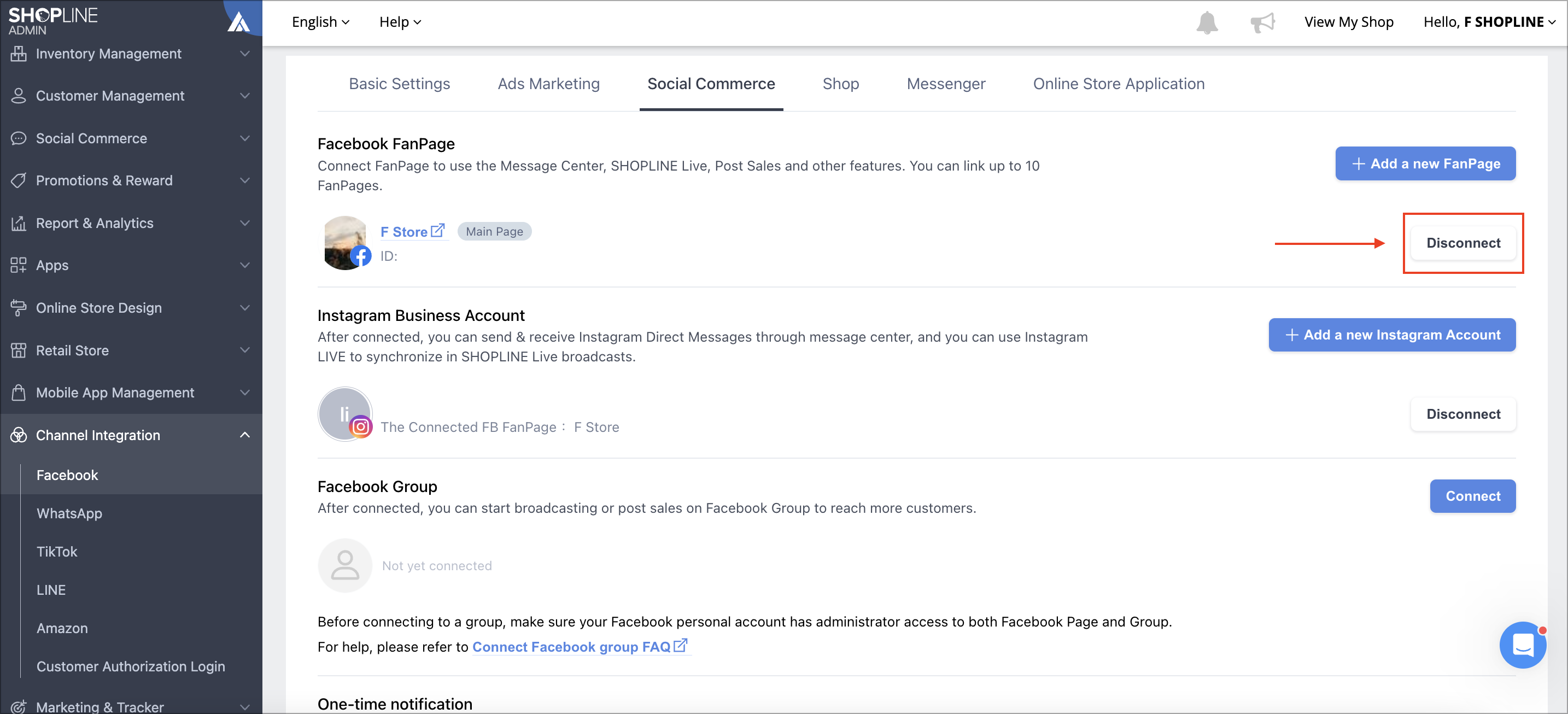Click the Main Page badge
The image size is (1568, 714).
[494, 231]
